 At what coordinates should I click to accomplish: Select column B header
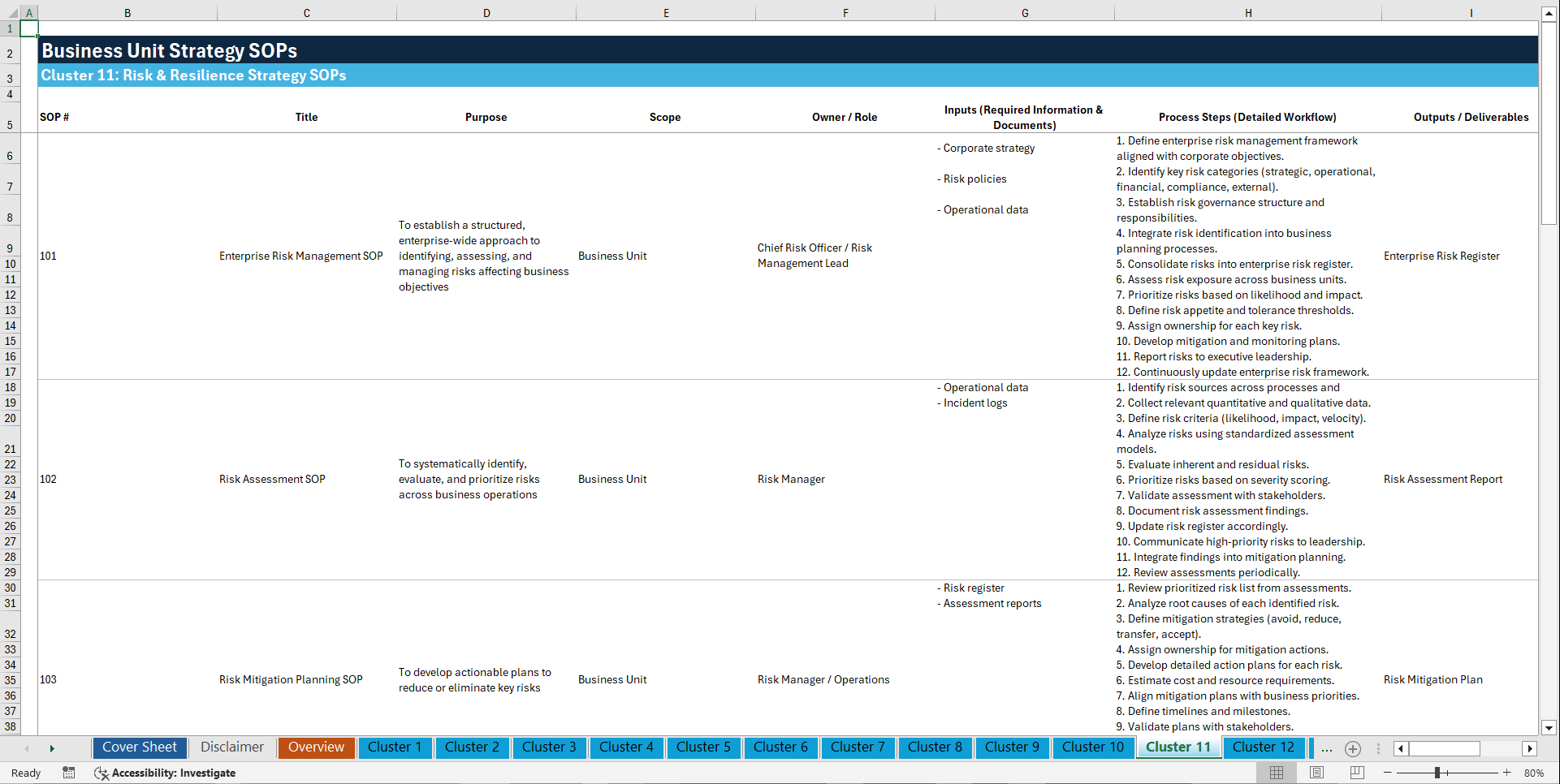[127, 13]
